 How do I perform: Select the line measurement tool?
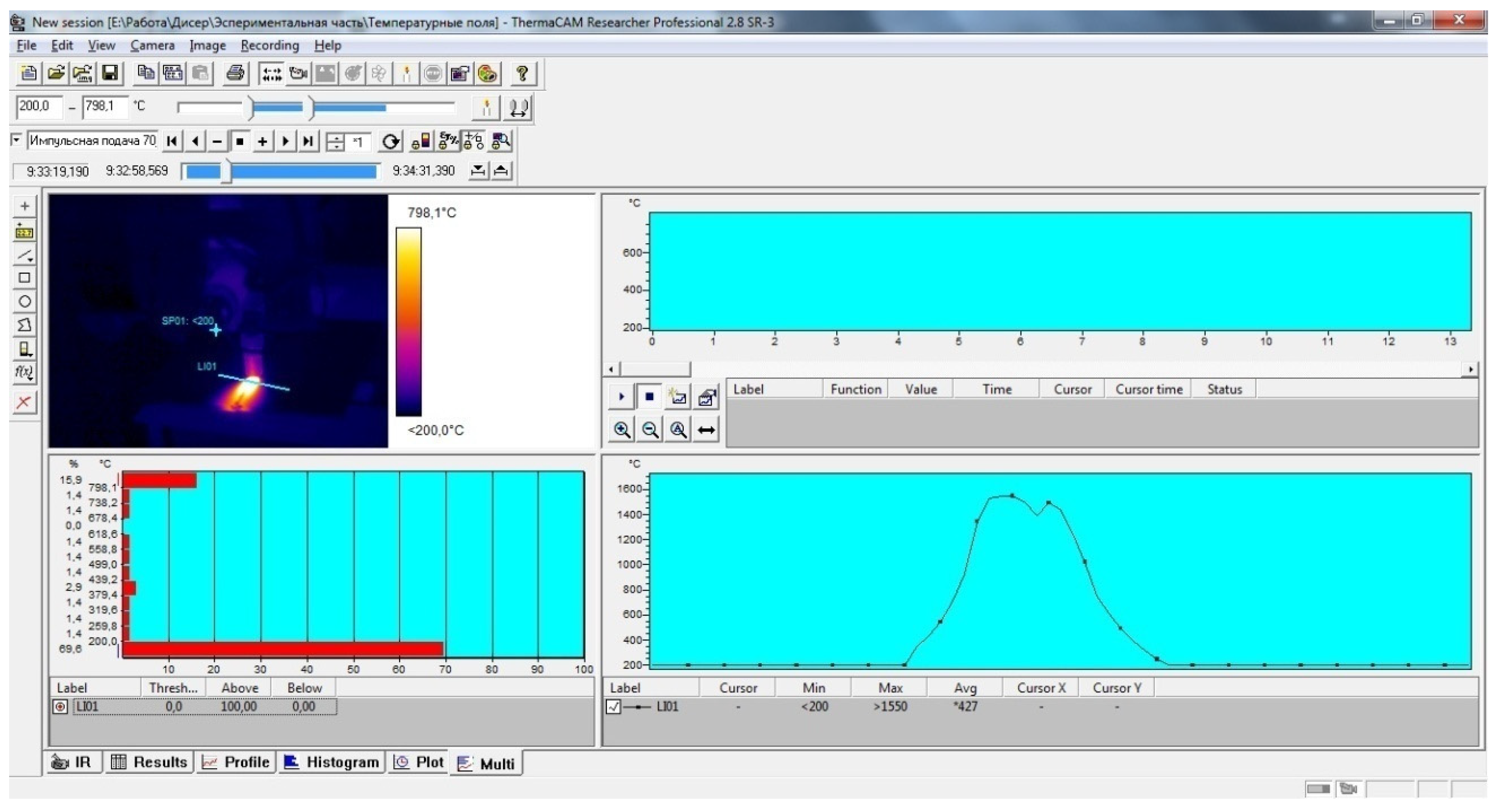(x=24, y=255)
